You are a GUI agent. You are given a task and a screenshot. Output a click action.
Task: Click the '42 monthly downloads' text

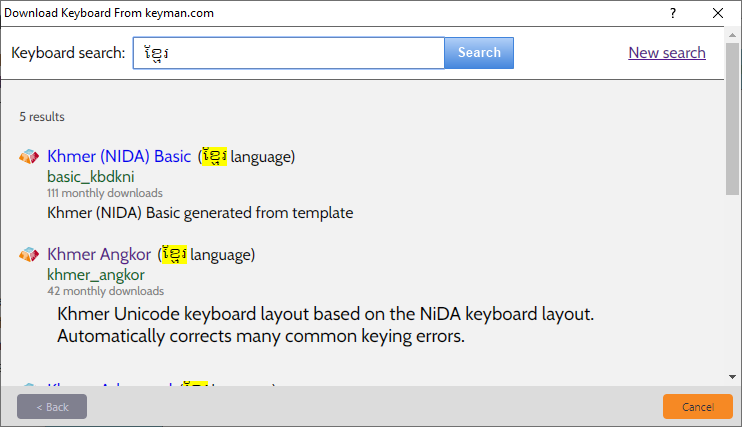click(106, 291)
